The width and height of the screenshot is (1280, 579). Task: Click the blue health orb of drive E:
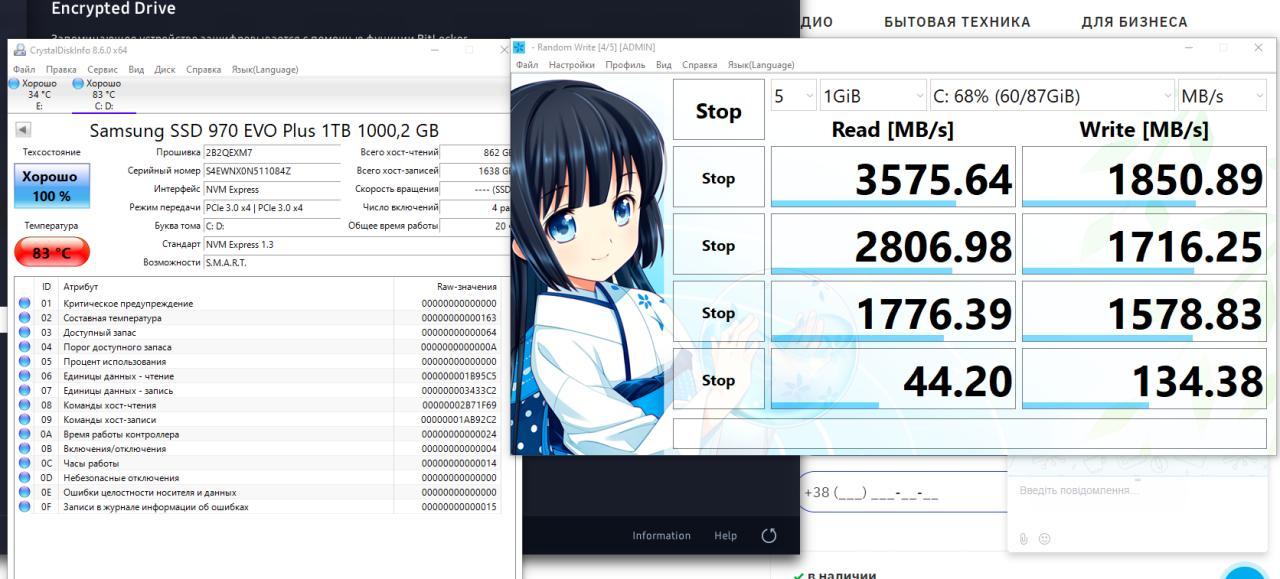[x=14, y=84]
